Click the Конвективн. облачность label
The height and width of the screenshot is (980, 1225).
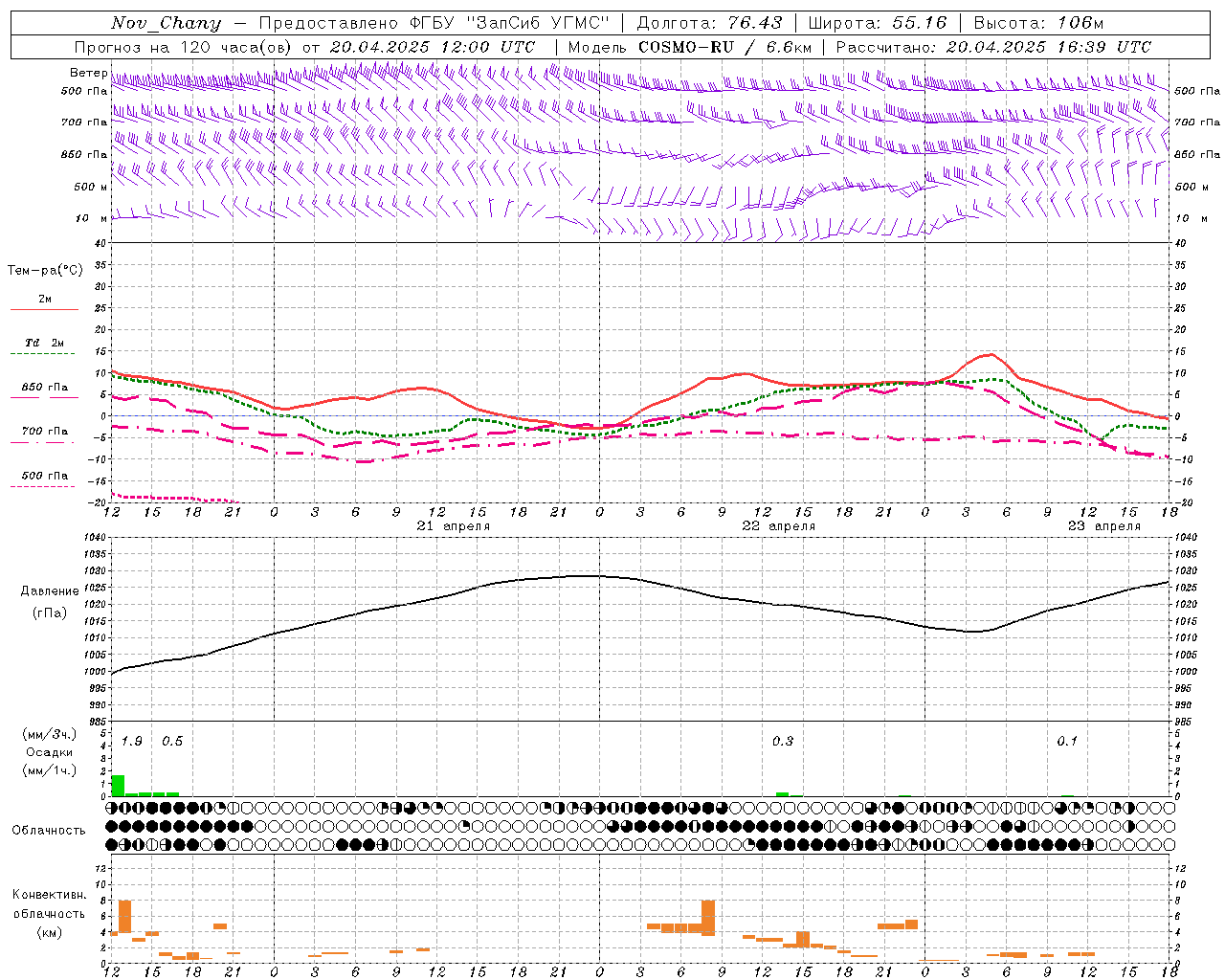tap(49, 913)
